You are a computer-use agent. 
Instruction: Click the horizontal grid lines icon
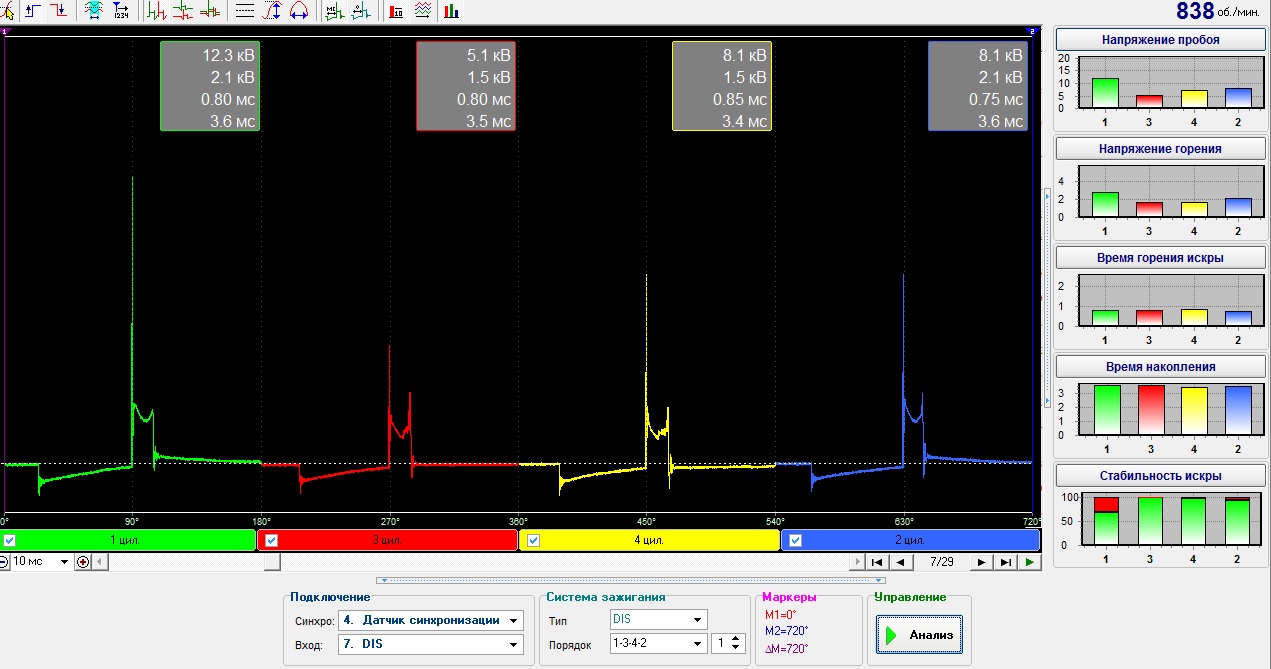point(245,11)
